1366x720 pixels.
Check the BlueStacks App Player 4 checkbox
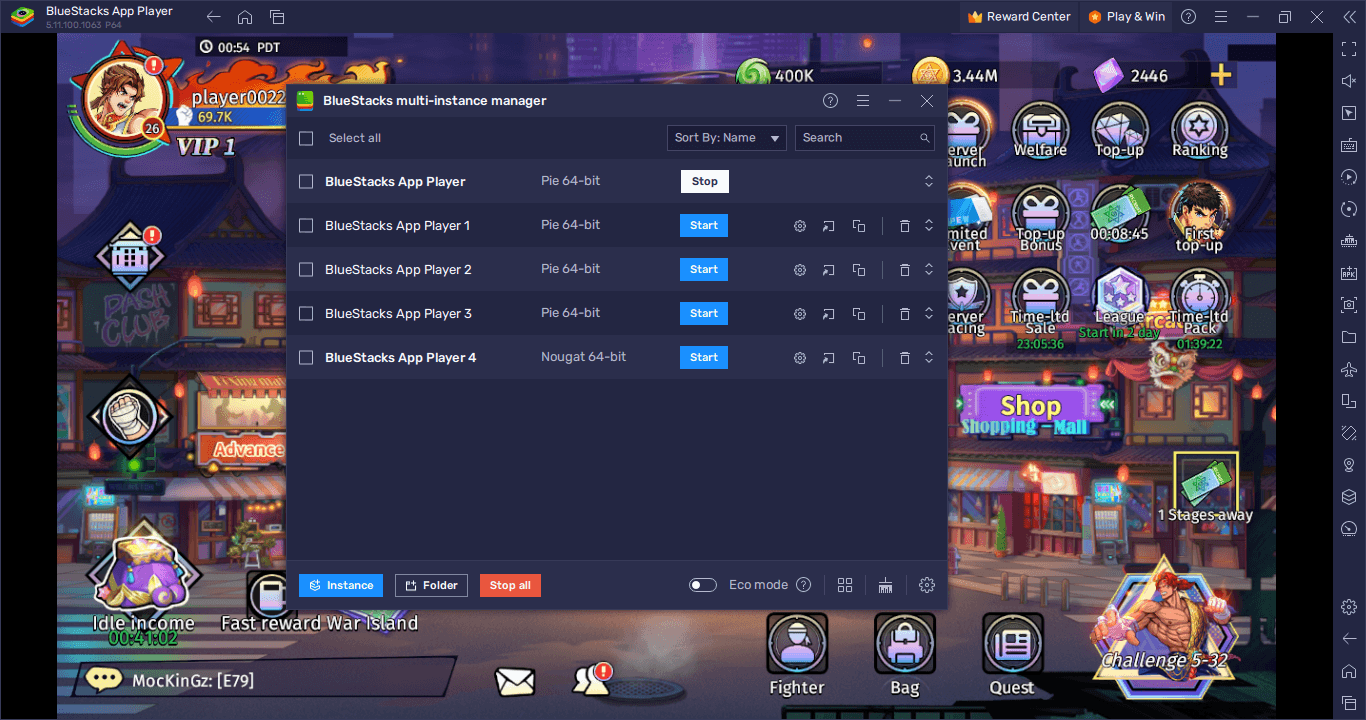click(306, 358)
